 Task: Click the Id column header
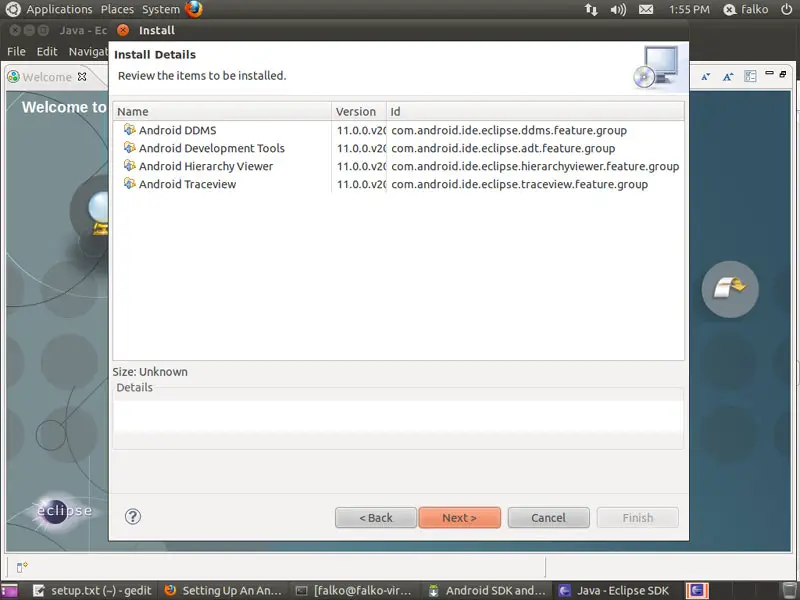pos(535,111)
